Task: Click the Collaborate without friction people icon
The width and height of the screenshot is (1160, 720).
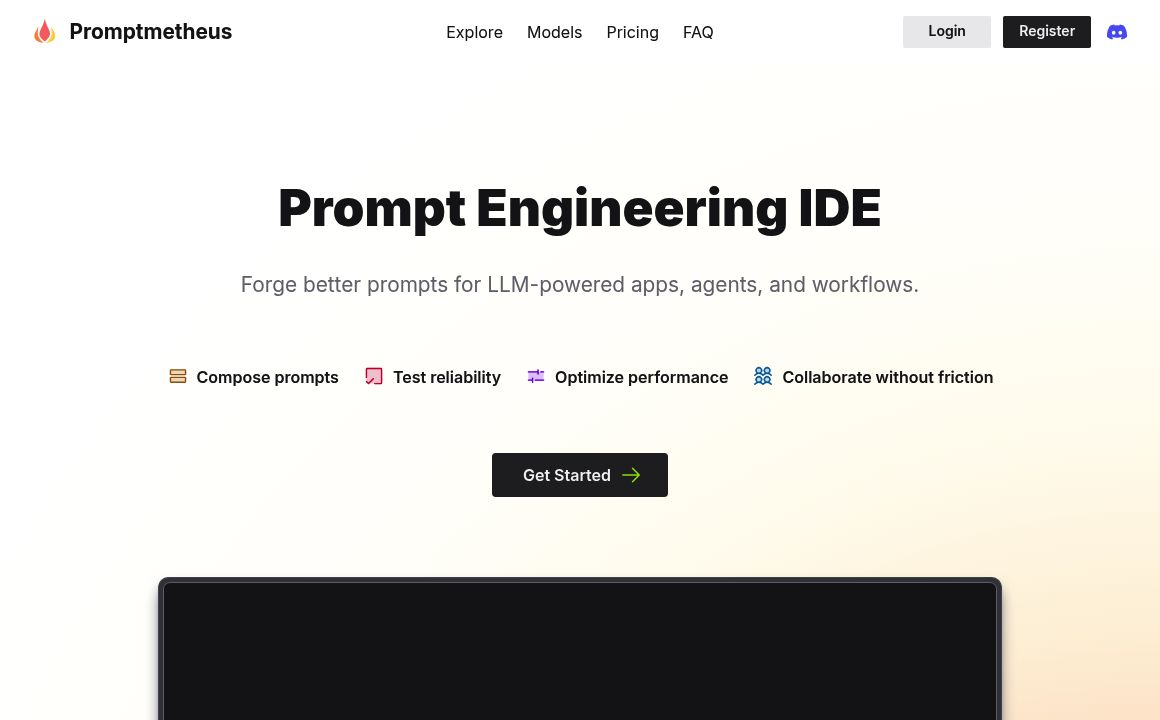Action: pyautogui.click(x=763, y=376)
